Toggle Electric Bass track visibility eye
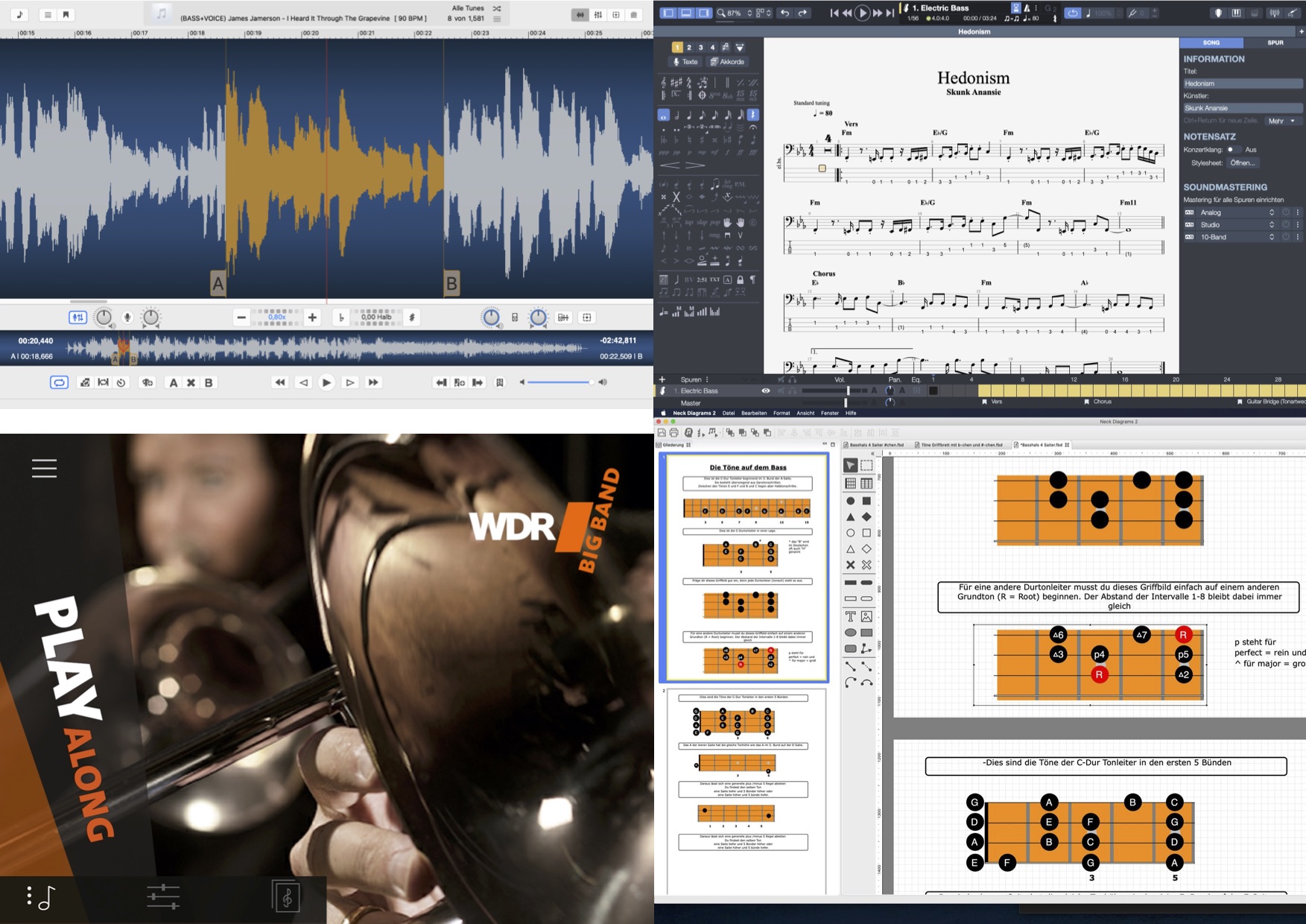 [x=765, y=390]
